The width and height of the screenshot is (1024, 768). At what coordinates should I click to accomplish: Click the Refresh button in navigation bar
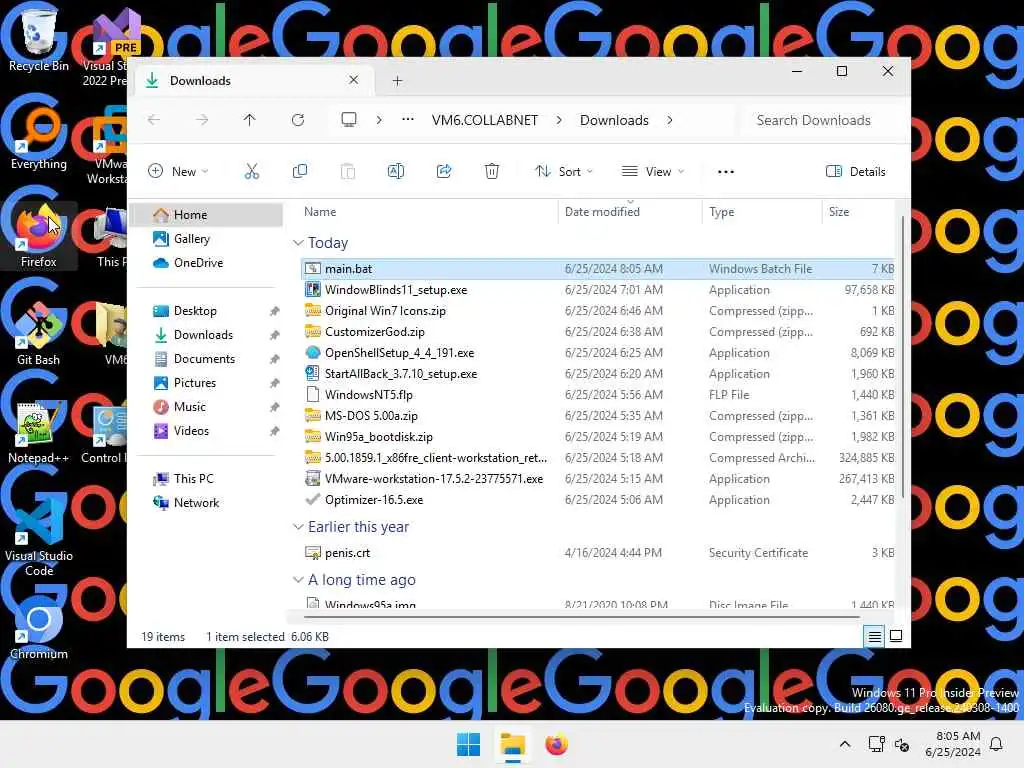(x=298, y=120)
